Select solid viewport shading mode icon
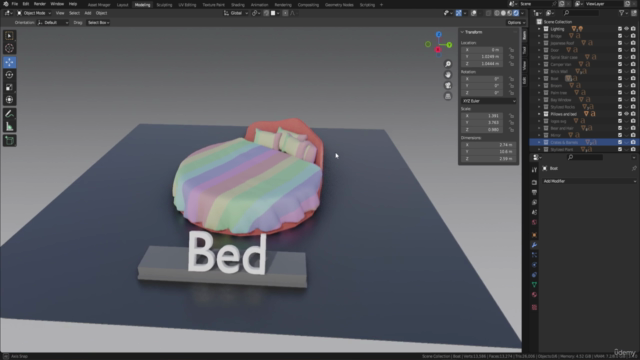Image resolution: width=640 pixels, height=360 pixels. click(x=503, y=13)
